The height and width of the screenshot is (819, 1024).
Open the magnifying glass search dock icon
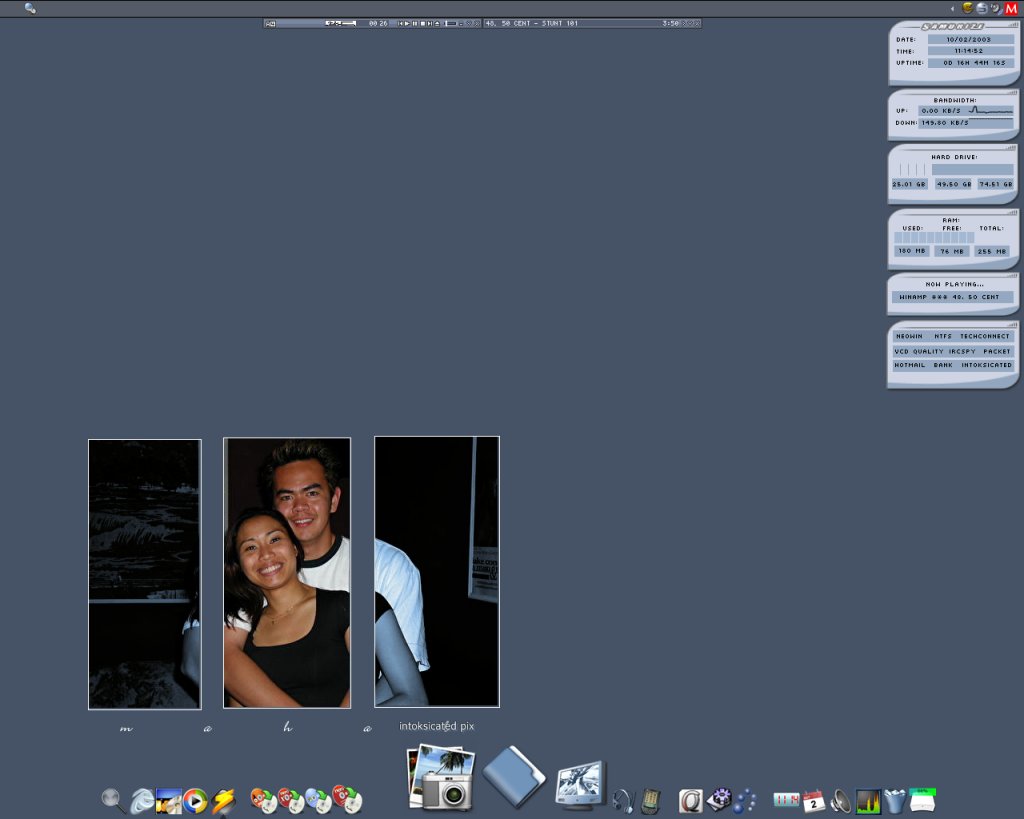click(x=113, y=800)
